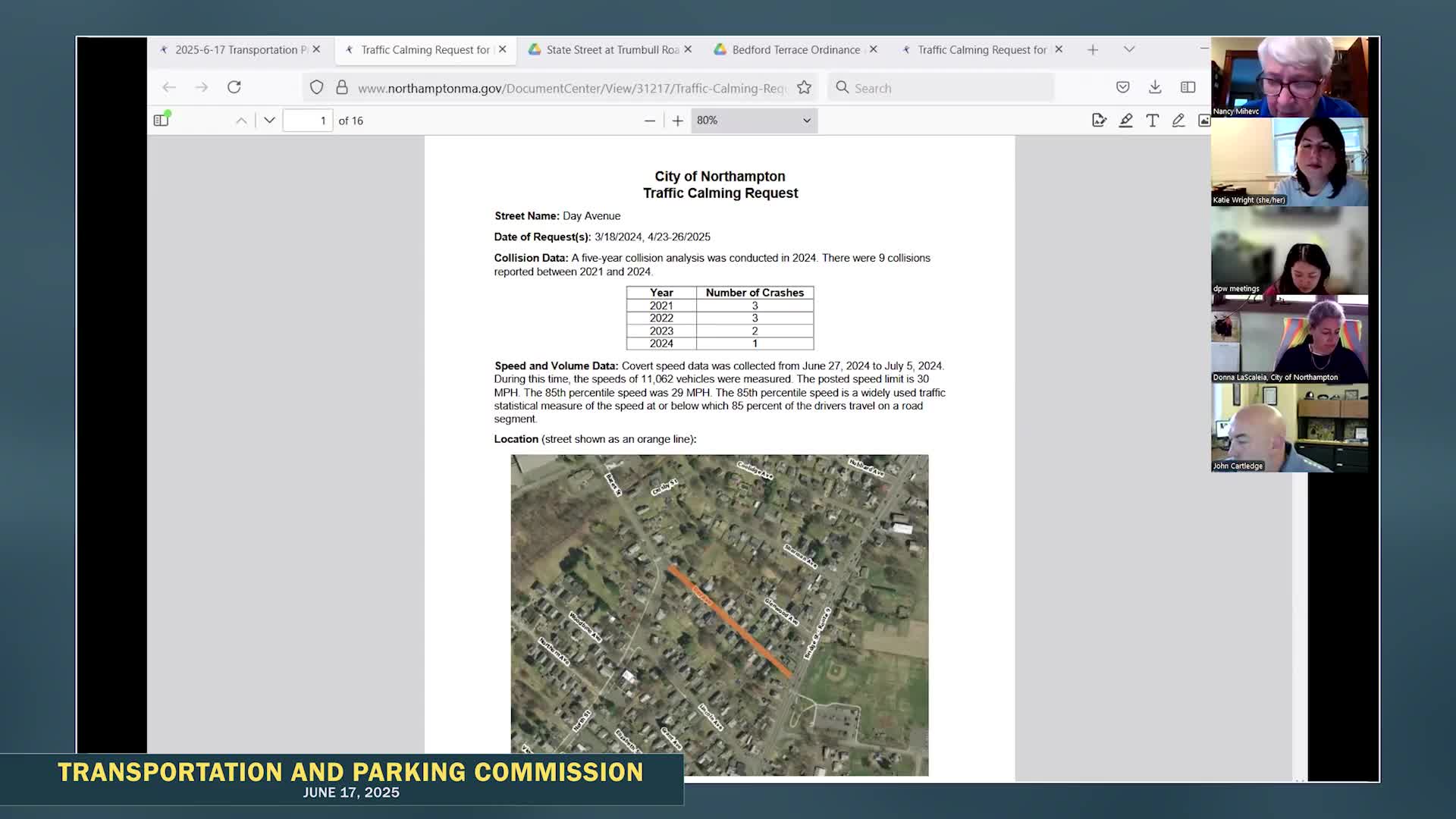Screen dimensions: 1456x819
Task: Click the 'Street Name:' label
Action: [x=527, y=216]
